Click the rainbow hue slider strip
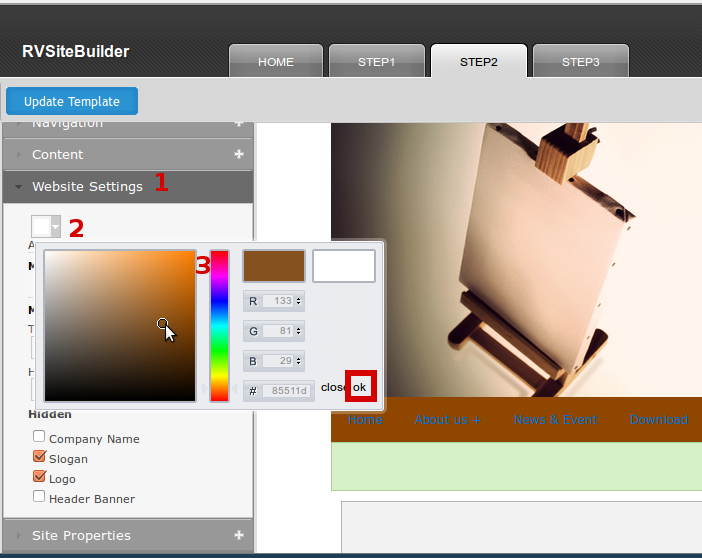 [x=219, y=325]
